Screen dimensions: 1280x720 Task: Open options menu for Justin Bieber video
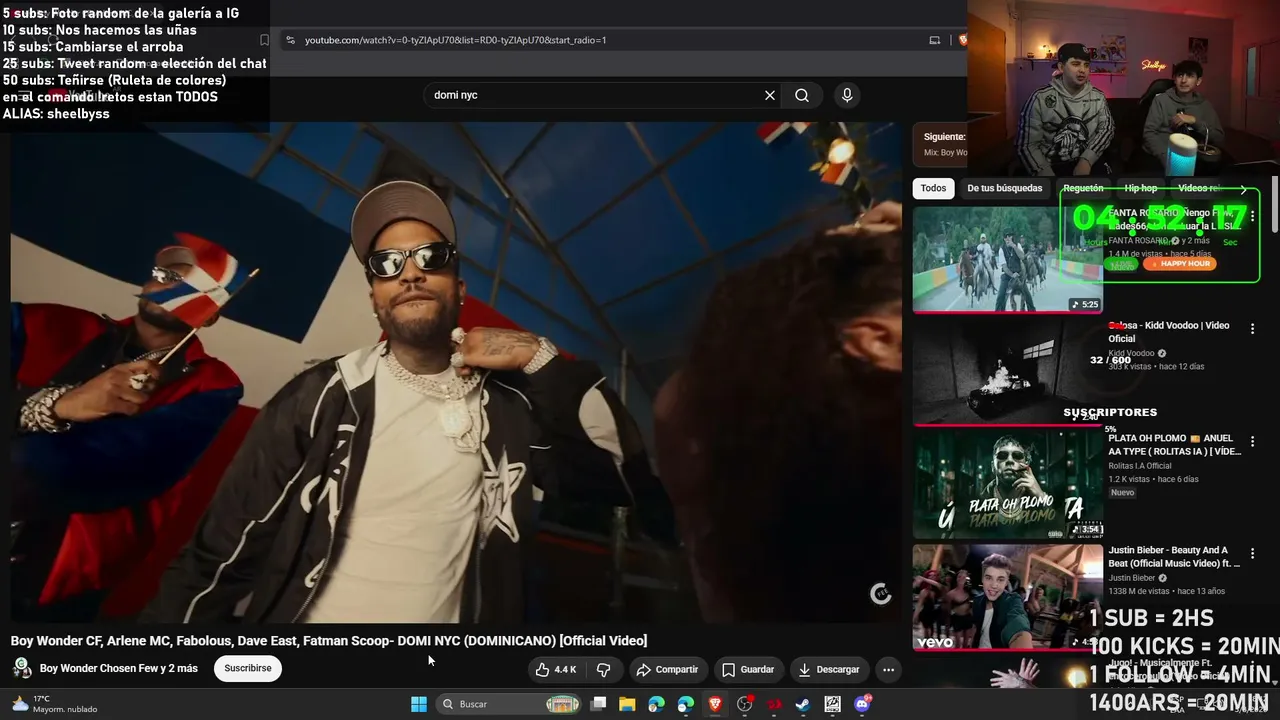point(1252,553)
